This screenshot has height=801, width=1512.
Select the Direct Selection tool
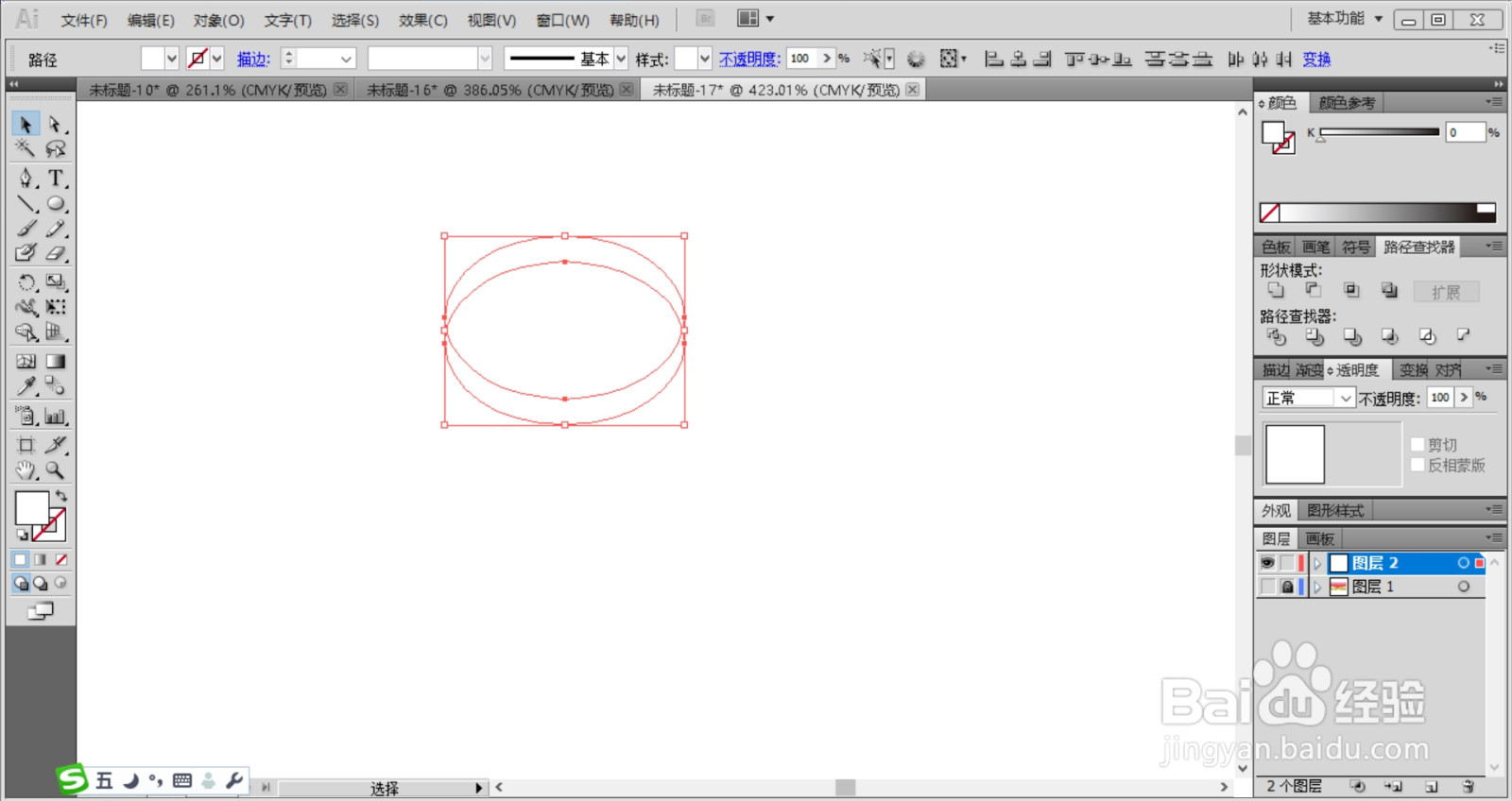(x=56, y=124)
